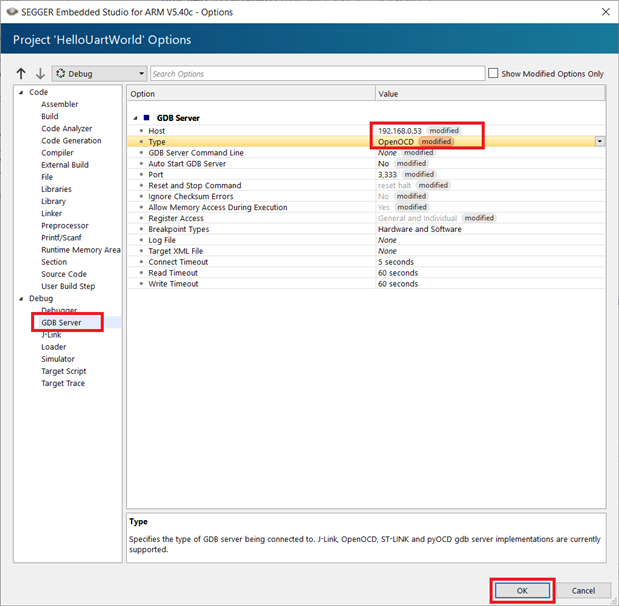Select Code Analyzer category
This screenshot has width=619, height=606.
coord(67,129)
